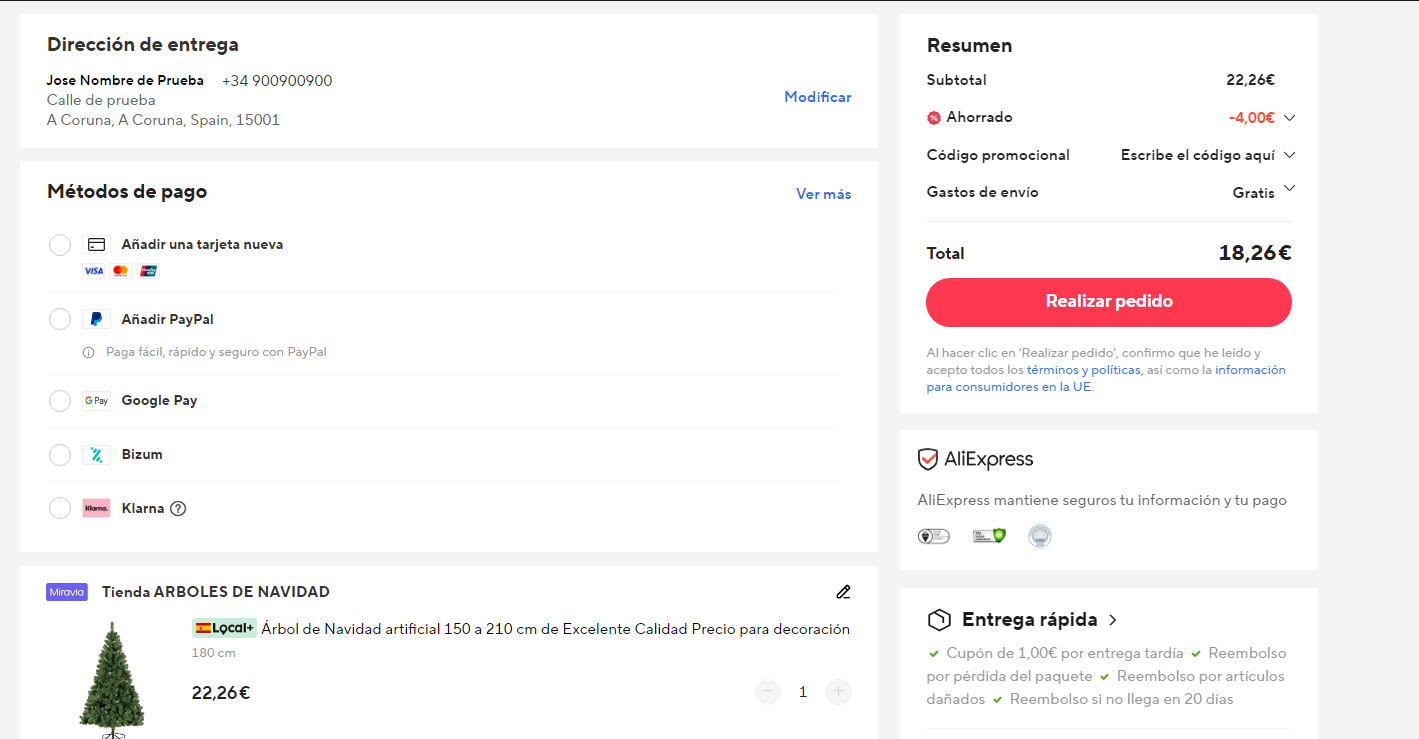Click the Total amount 18,26€
Screen dimensions: 1419x739
coord(1255,253)
